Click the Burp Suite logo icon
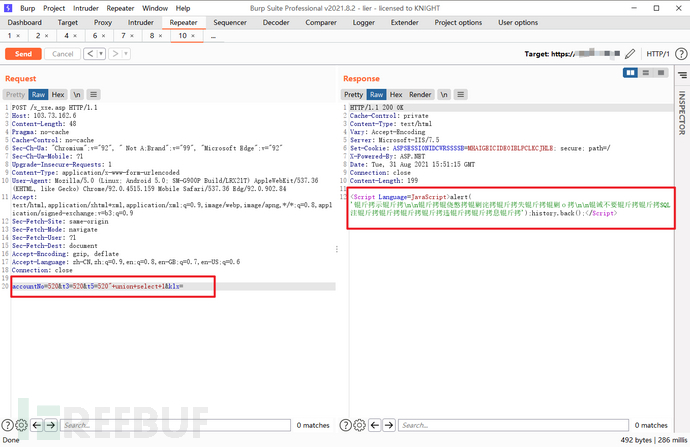This screenshot has width=690, height=447. (x=8, y=8)
